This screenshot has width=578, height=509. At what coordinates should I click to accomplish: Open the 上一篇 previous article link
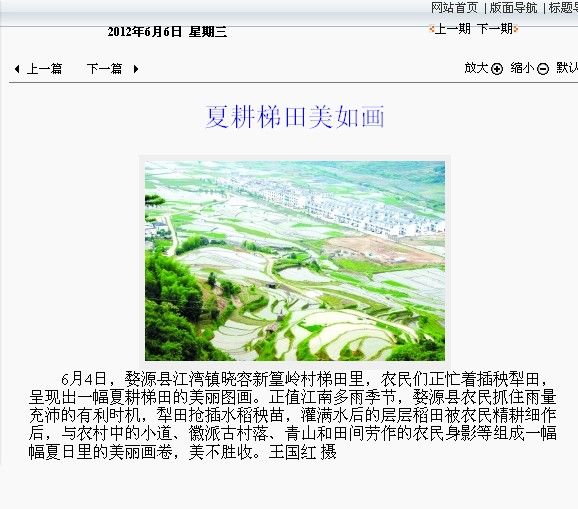click(44, 69)
